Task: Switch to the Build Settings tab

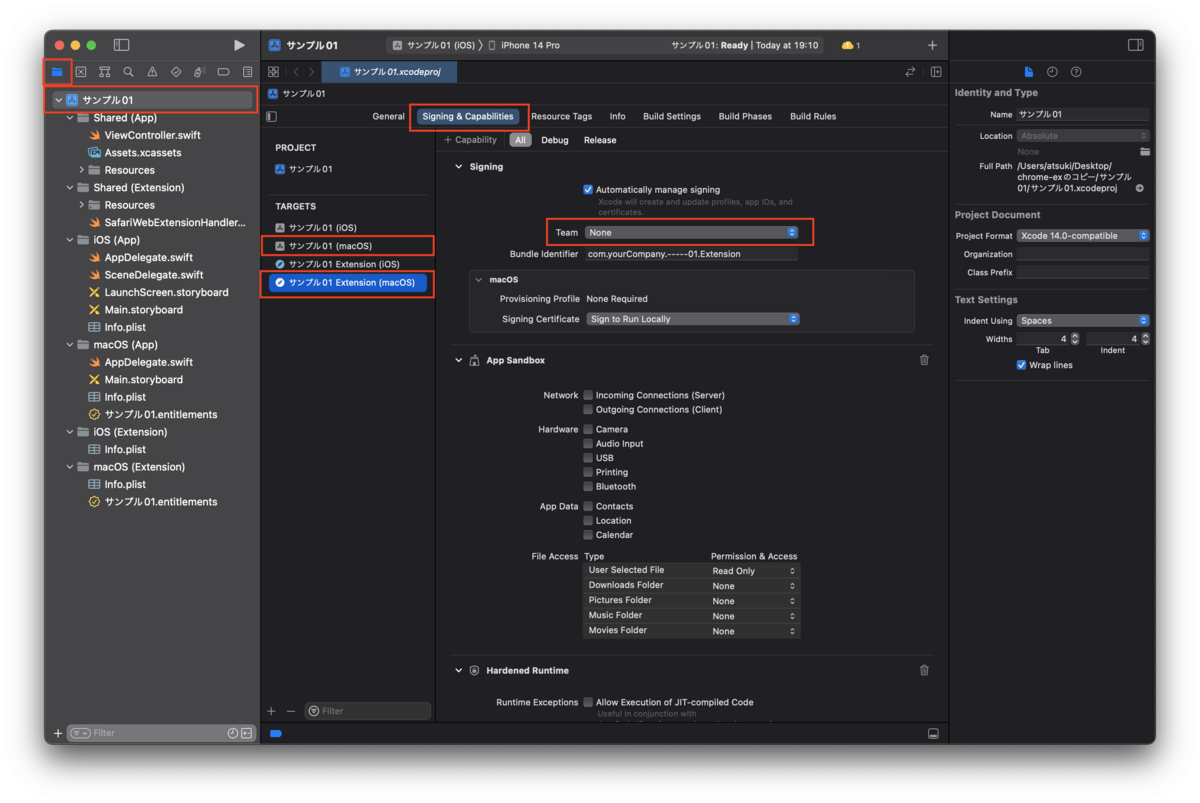Action: click(x=671, y=116)
